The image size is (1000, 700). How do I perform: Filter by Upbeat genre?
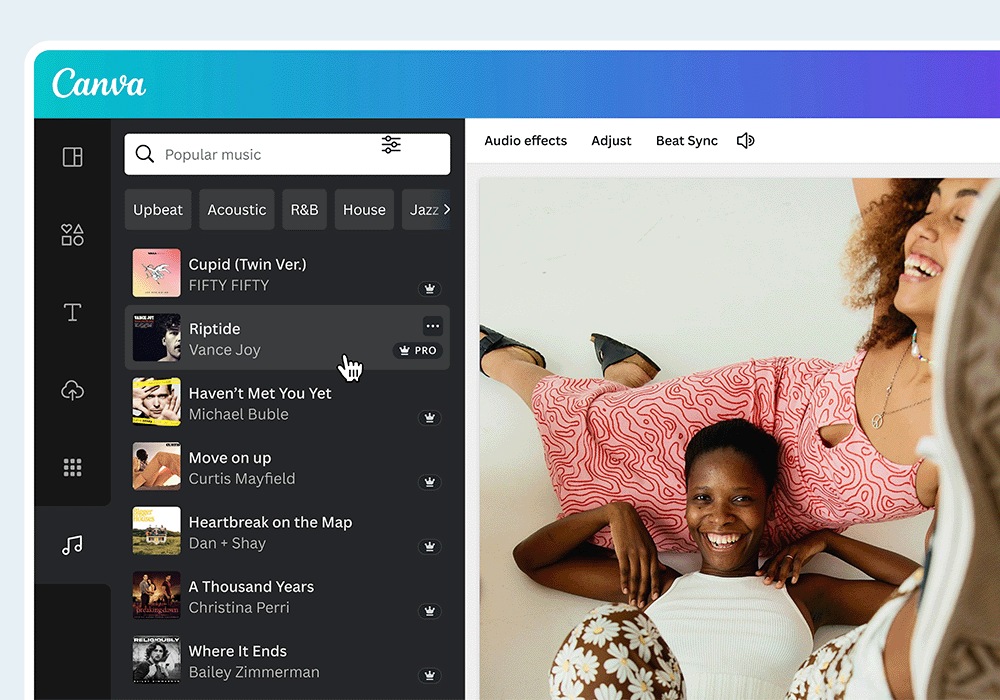coord(158,209)
